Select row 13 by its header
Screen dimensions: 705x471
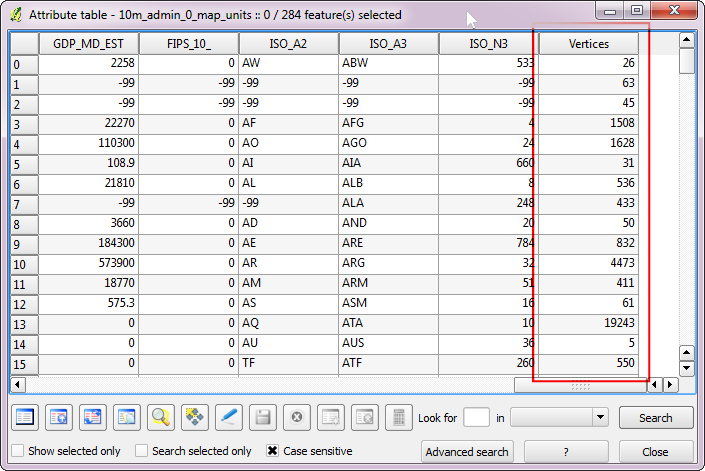tap(24, 324)
